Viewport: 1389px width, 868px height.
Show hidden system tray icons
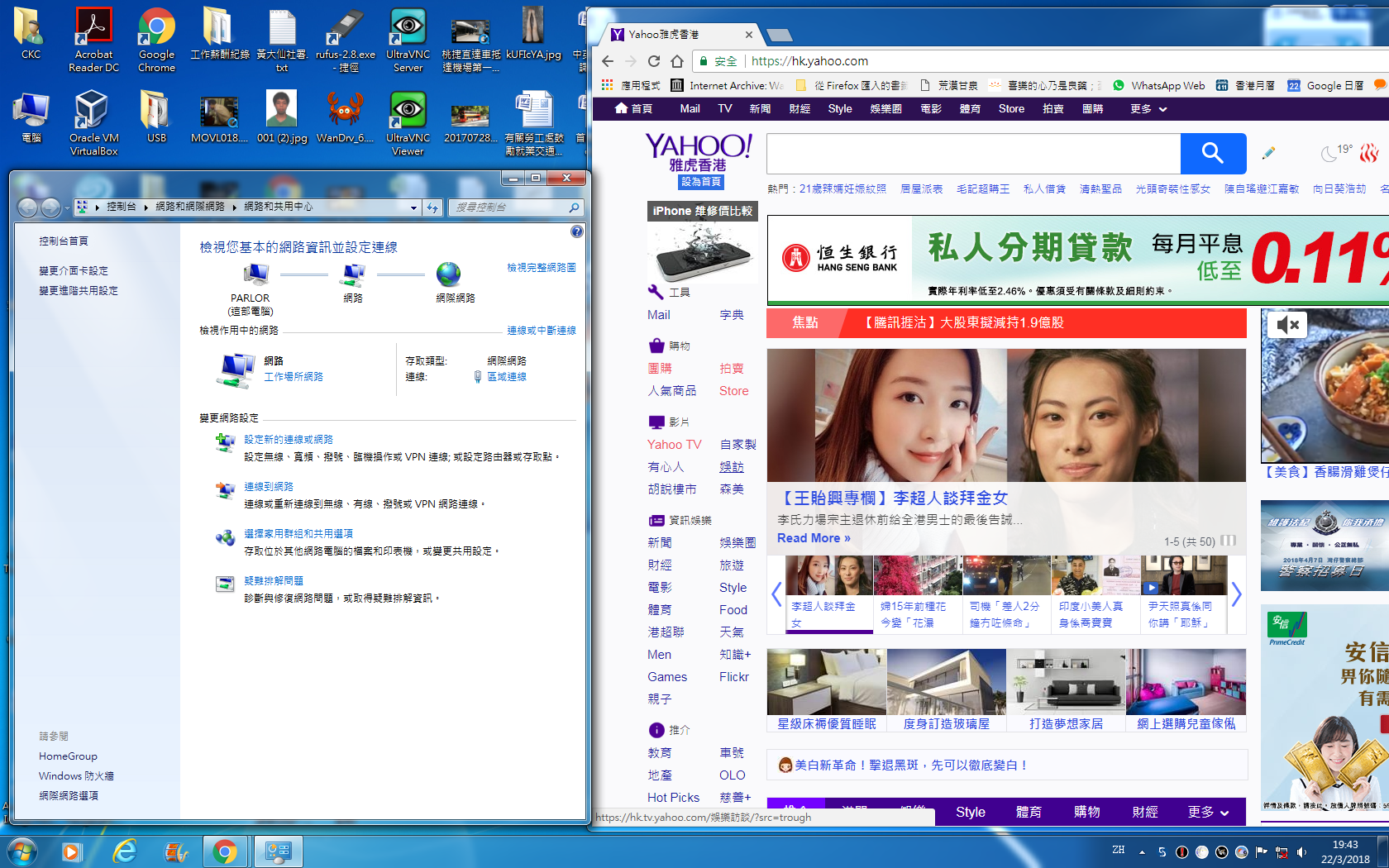click(x=1142, y=852)
